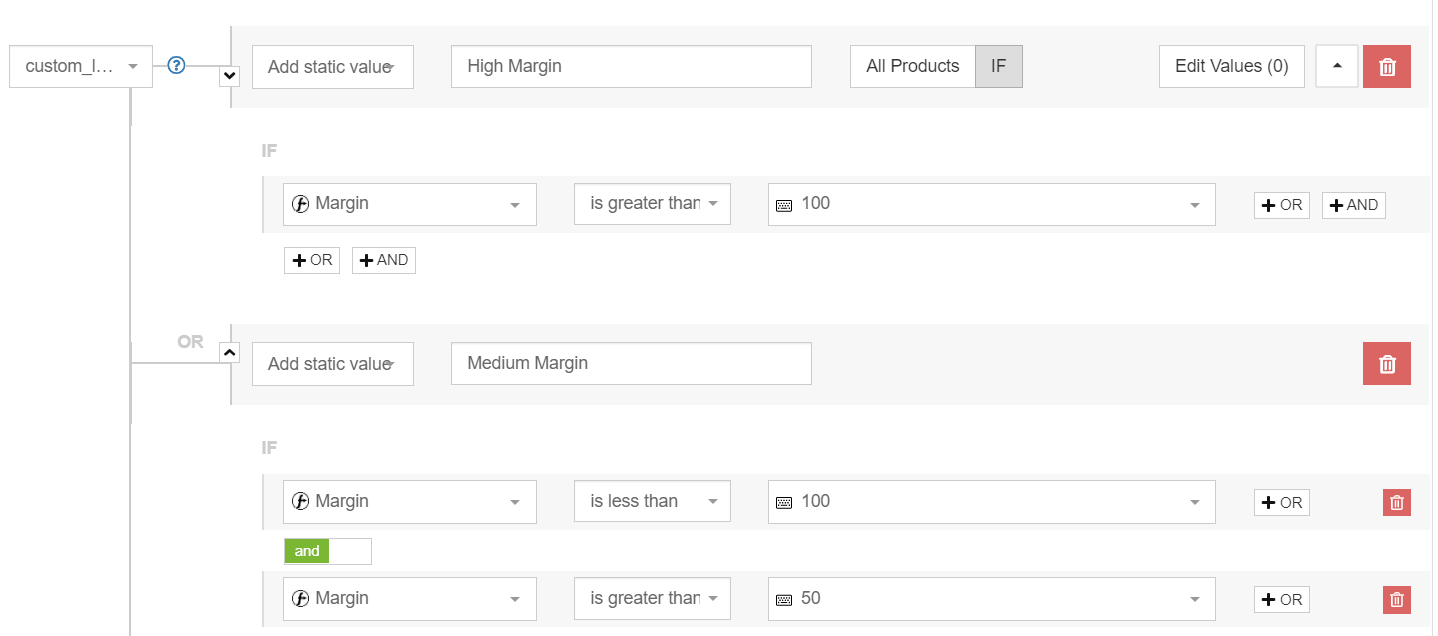The width and height of the screenshot is (1438, 636).
Task: Add AND group below the High Margin condition
Action: click(384, 260)
